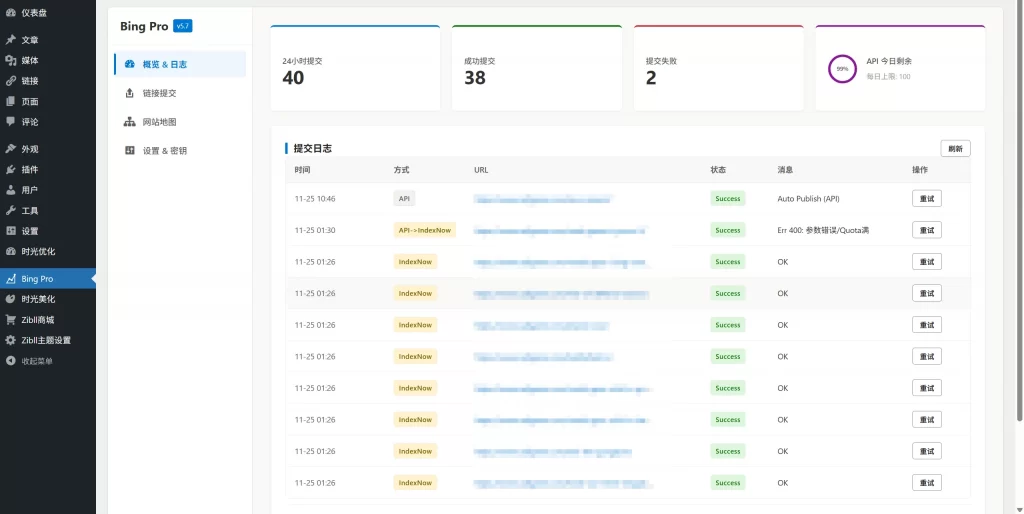Click the dashboard icon beside 仪表盘
1024x514 pixels.
click(10, 13)
